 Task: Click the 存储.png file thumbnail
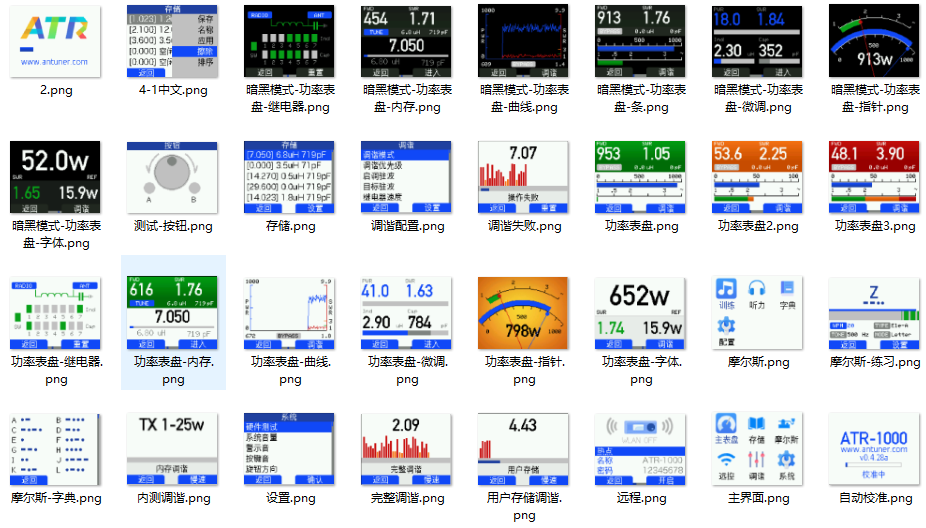(290, 177)
